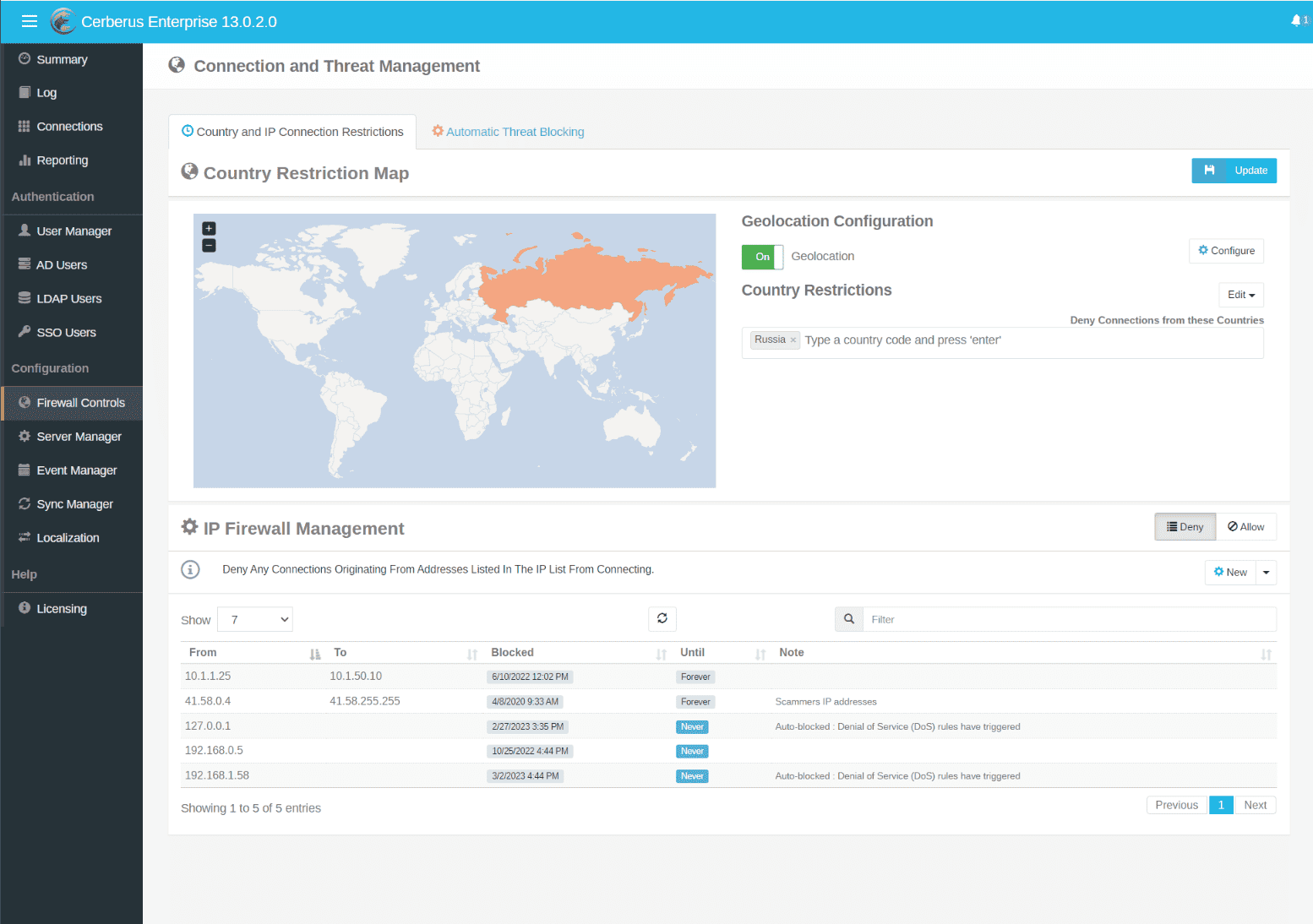Switch IP list to Deny mode
Viewport: 1313px width, 924px height.
(1185, 527)
